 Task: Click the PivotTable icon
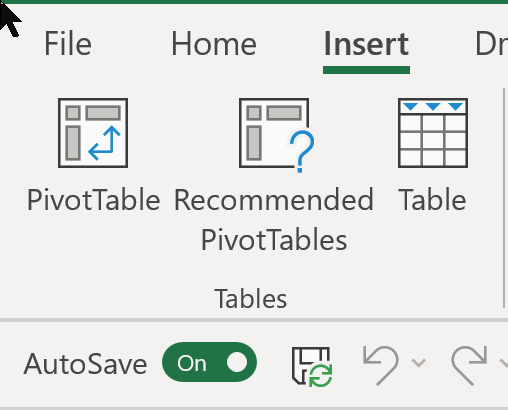[x=93, y=133]
